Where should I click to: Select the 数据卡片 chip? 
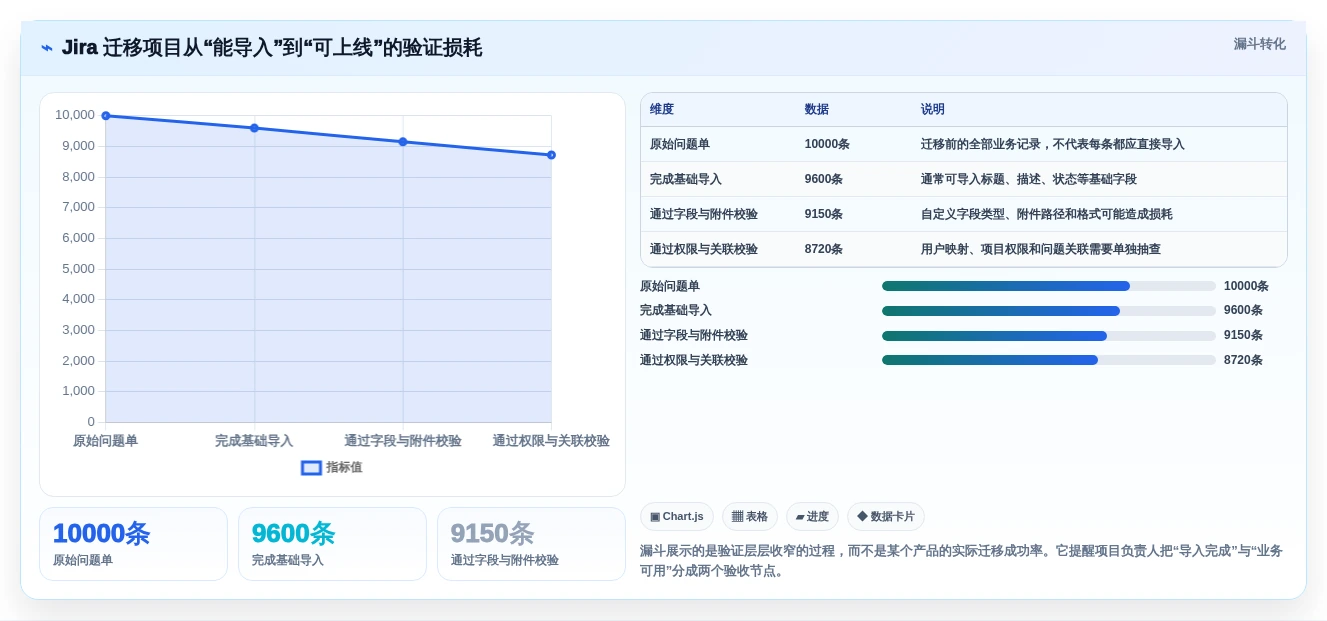pos(885,516)
